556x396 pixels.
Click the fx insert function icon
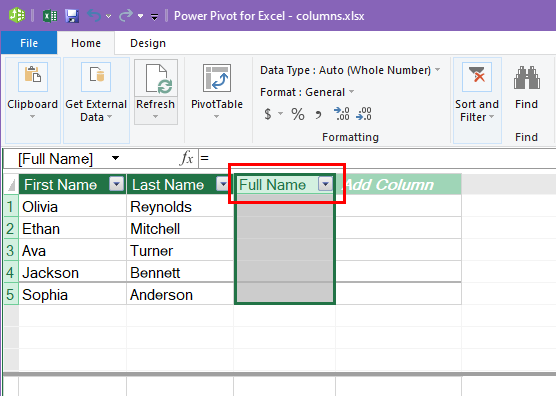click(x=187, y=158)
